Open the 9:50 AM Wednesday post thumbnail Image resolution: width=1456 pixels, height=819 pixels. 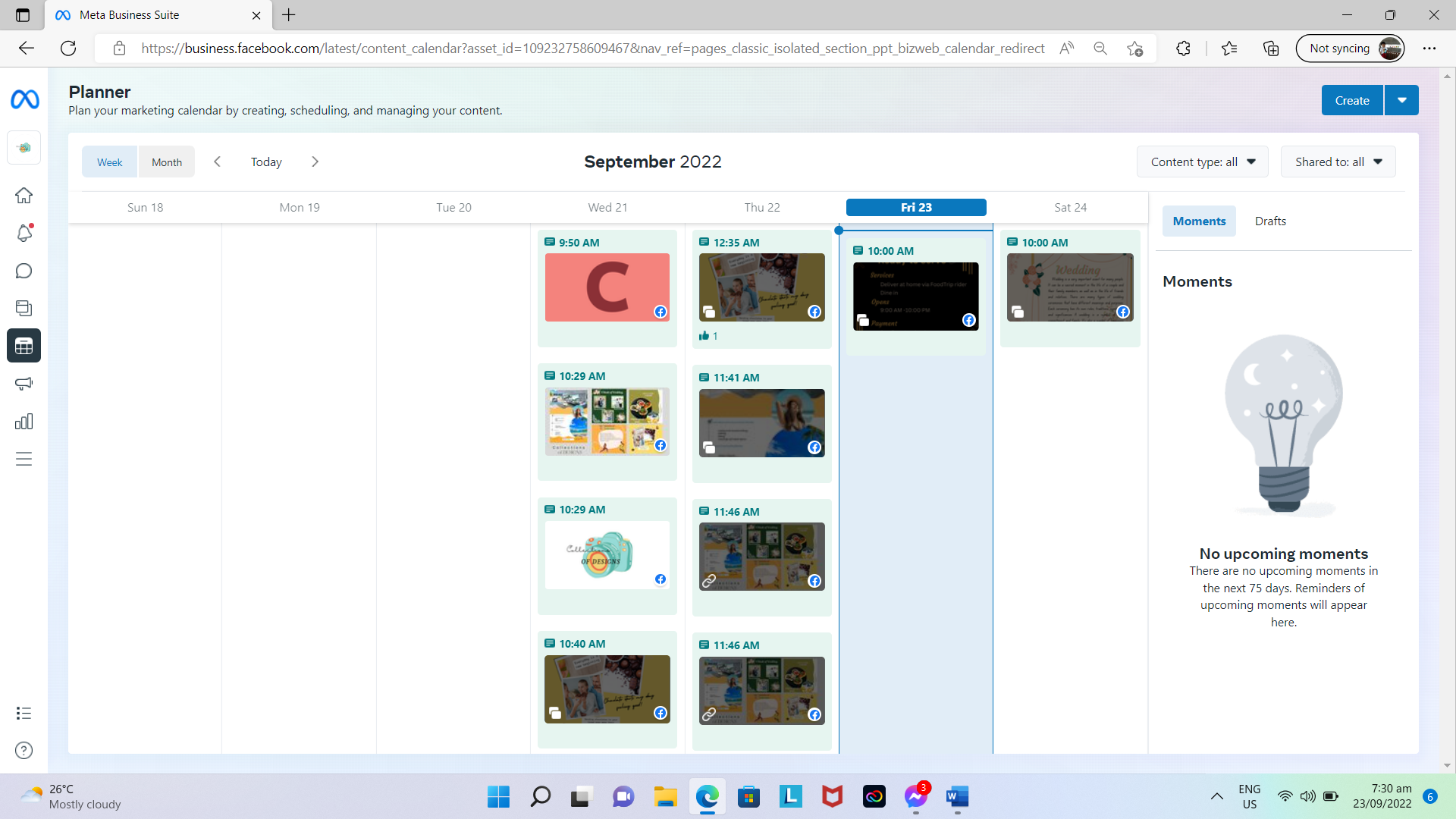pos(607,287)
